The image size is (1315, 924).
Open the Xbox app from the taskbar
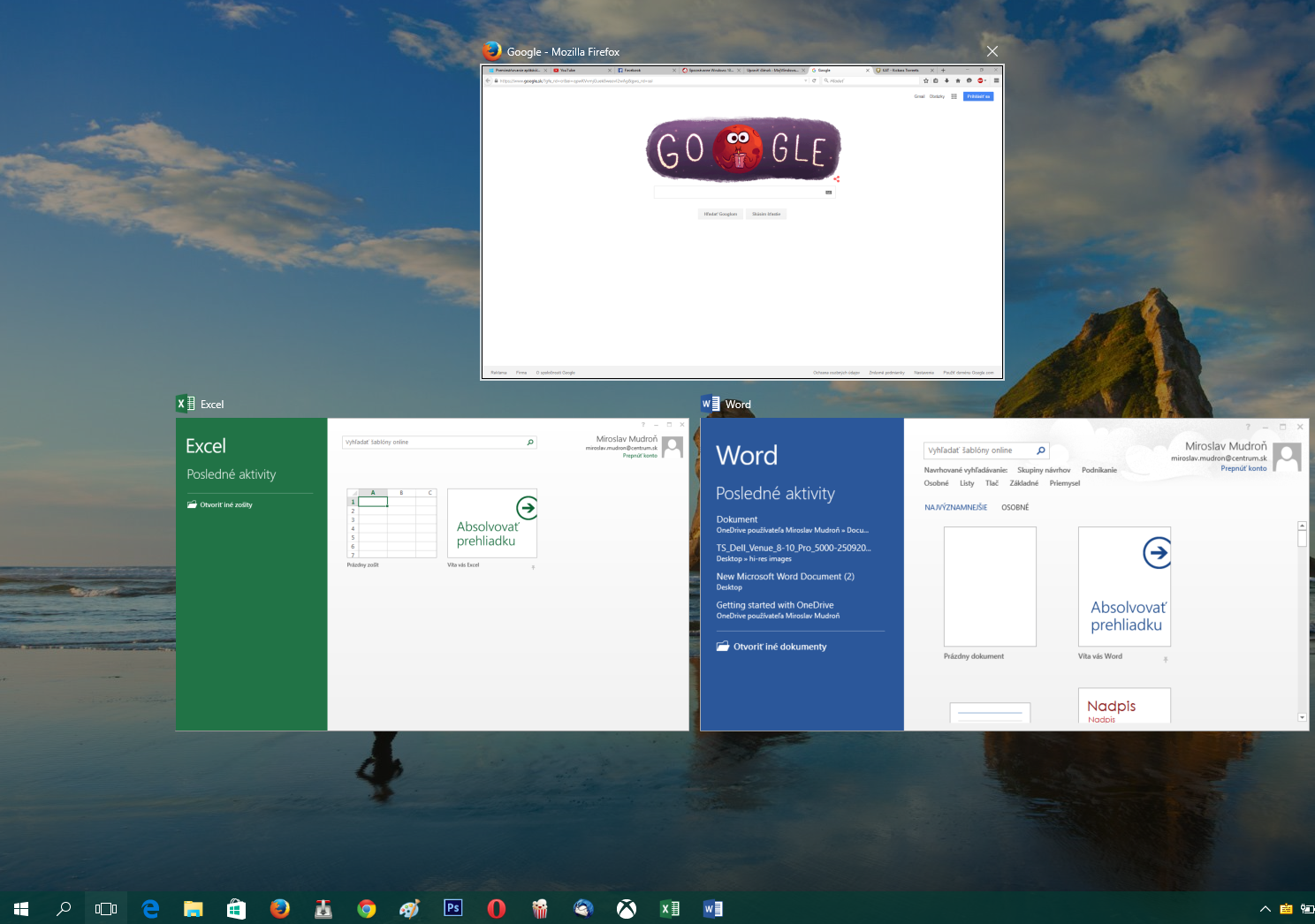click(627, 908)
